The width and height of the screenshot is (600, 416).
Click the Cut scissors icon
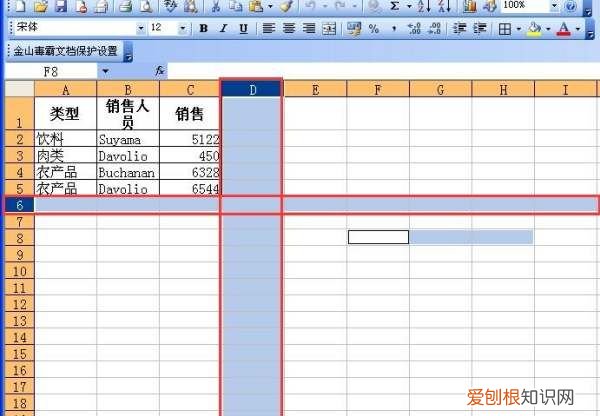coord(216,5)
